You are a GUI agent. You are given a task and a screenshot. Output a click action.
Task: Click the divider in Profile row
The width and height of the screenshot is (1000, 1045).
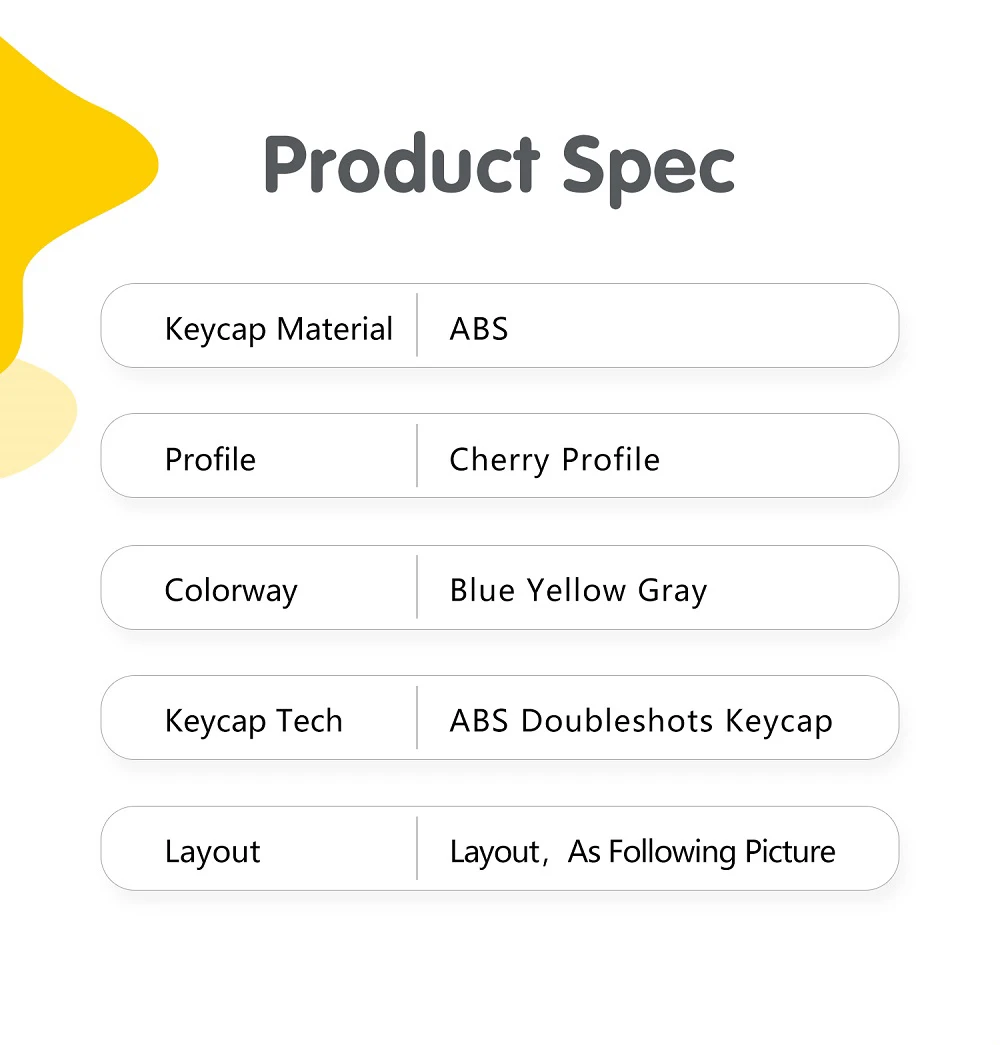417,456
